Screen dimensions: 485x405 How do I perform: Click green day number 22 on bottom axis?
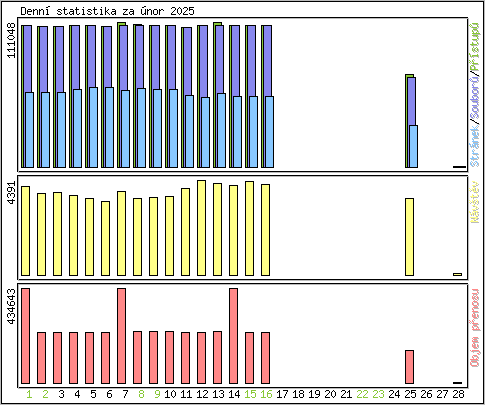[x=362, y=394]
